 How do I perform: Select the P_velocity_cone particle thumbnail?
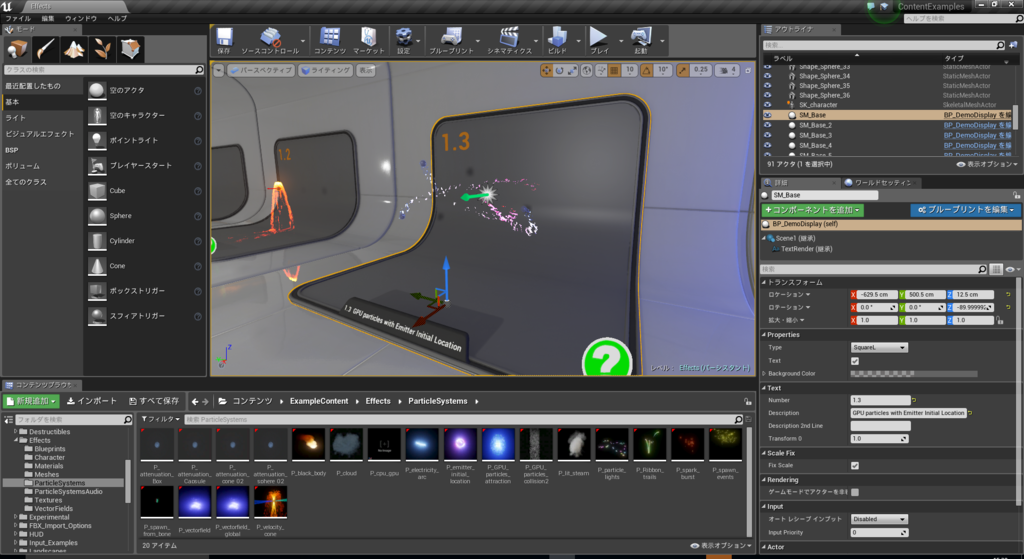click(270, 502)
